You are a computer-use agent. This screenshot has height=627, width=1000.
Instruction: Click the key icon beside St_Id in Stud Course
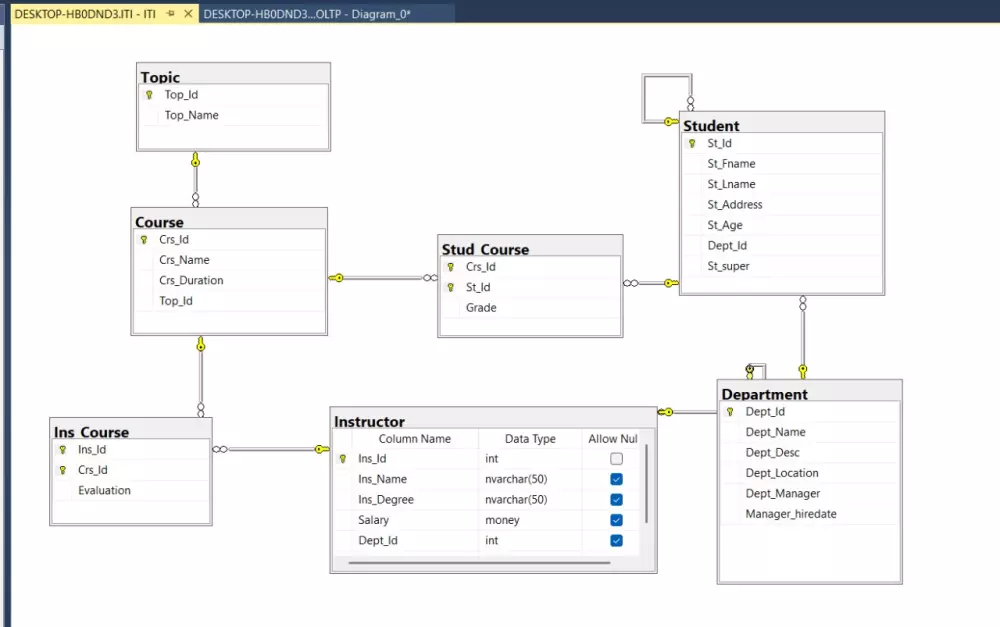[449, 287]
